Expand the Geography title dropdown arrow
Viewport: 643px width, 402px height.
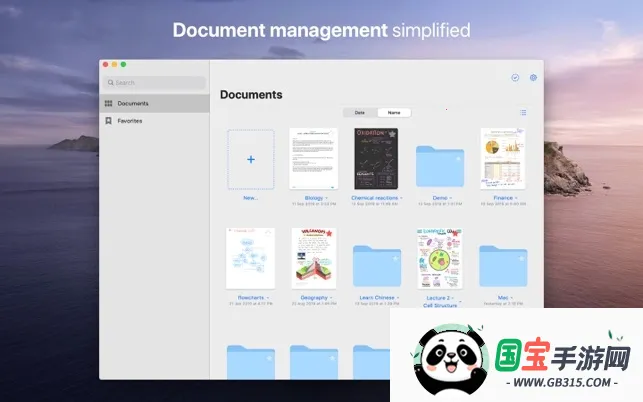click(331, 298)
